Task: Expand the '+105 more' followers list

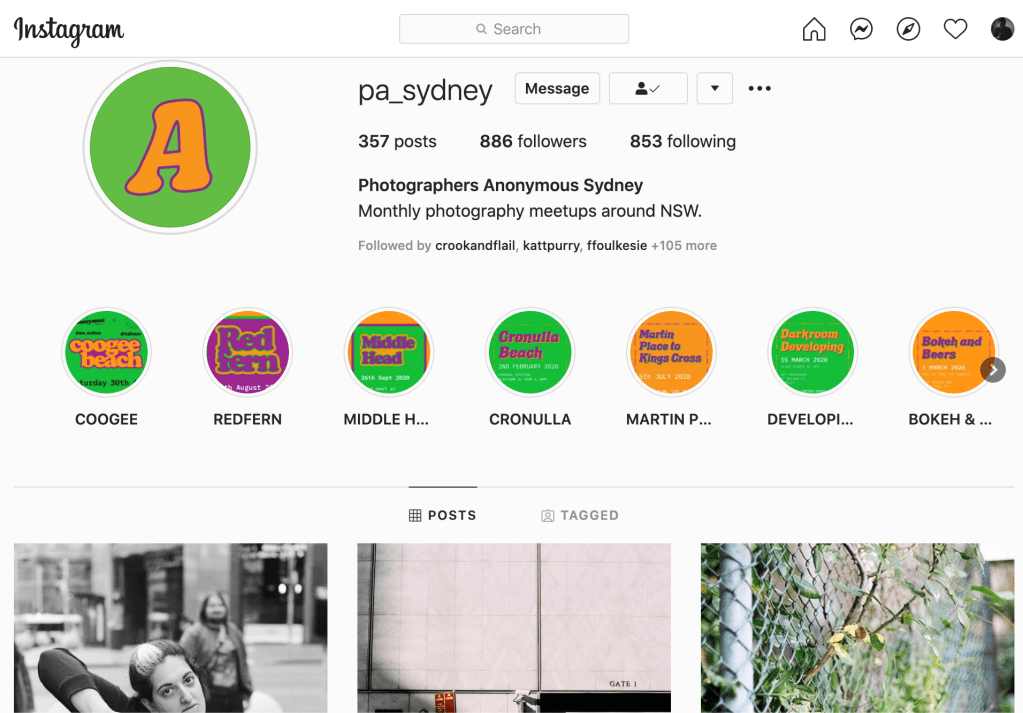Action: tap(684, 245)
